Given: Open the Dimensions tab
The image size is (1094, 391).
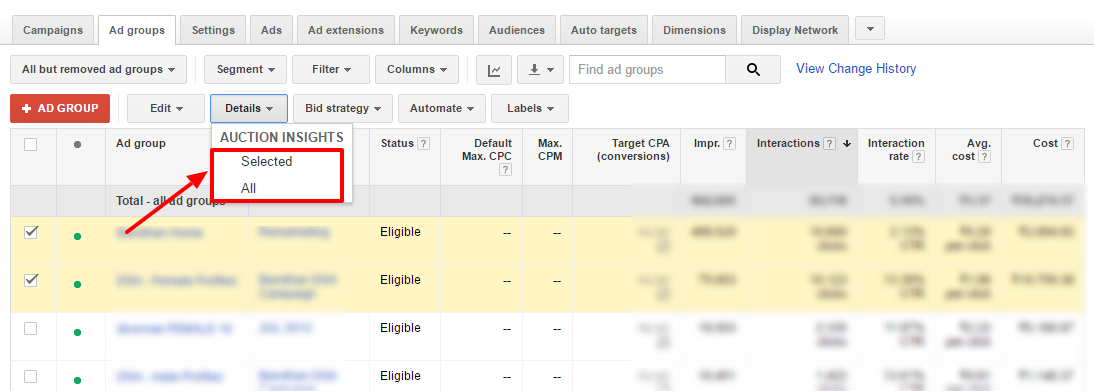Looking at the screenshot, I should (694, 31).
